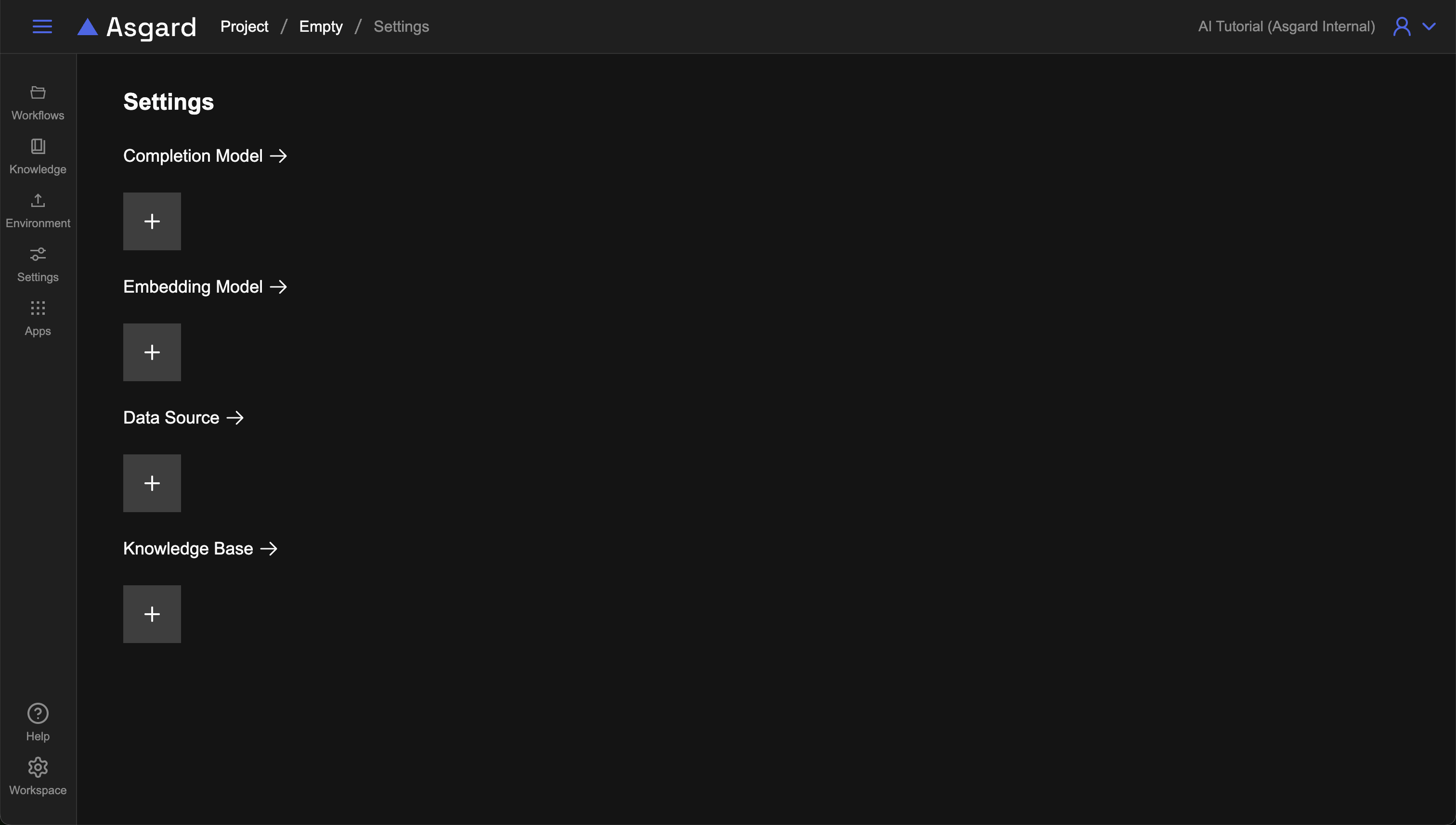The height and width of the screenshot is (825, 1456).
Task: Select the Settings sliders sidebar icon
Action: [38, 264]
